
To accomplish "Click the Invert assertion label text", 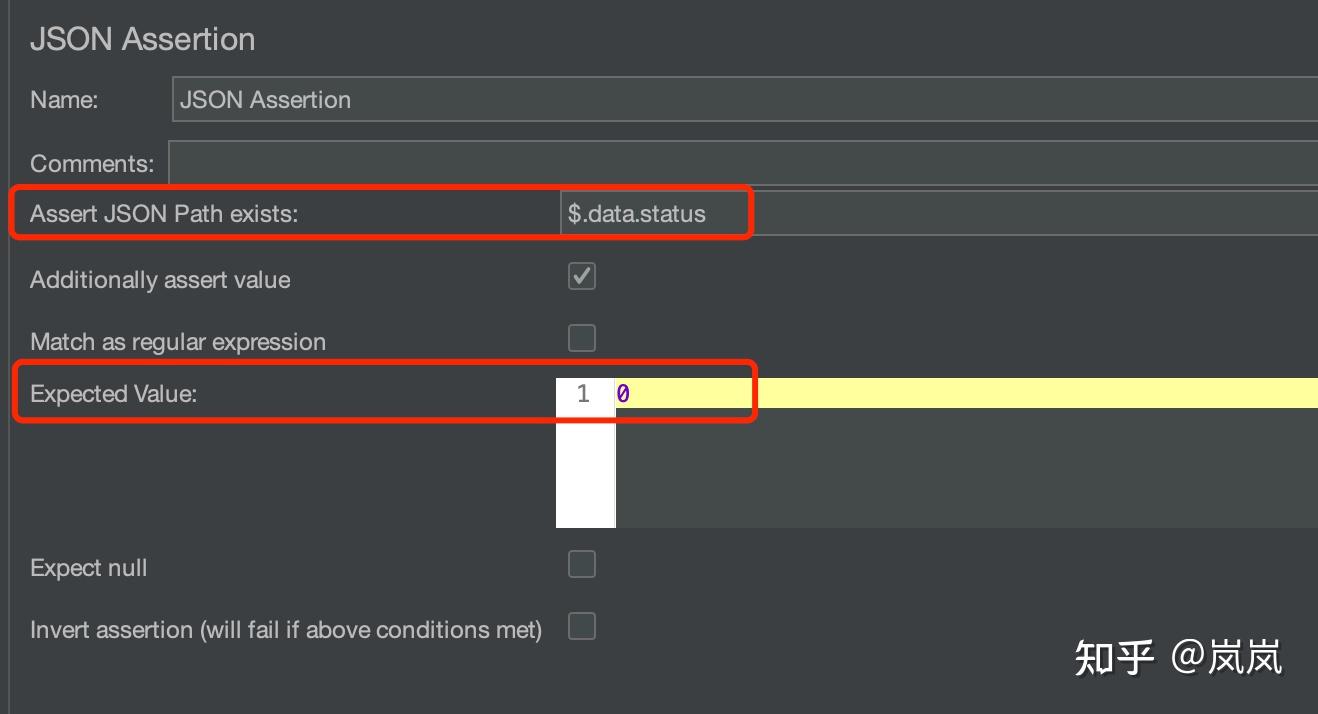I will (286, 630).
